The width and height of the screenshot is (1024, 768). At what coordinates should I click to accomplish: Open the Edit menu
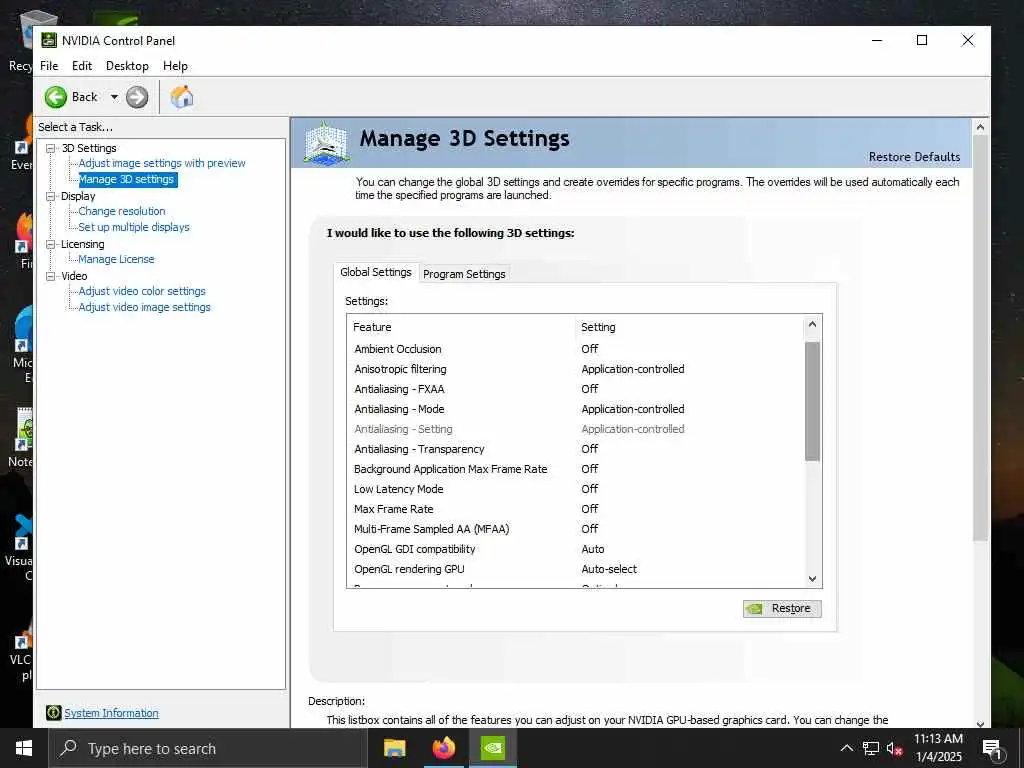pyautogui.click(x=82, y=66)
